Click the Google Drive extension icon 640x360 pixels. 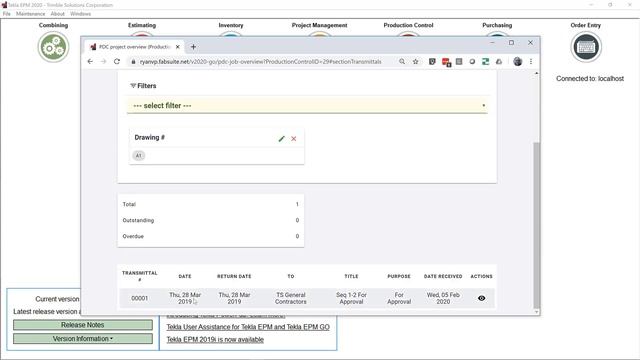coord(499,62)
